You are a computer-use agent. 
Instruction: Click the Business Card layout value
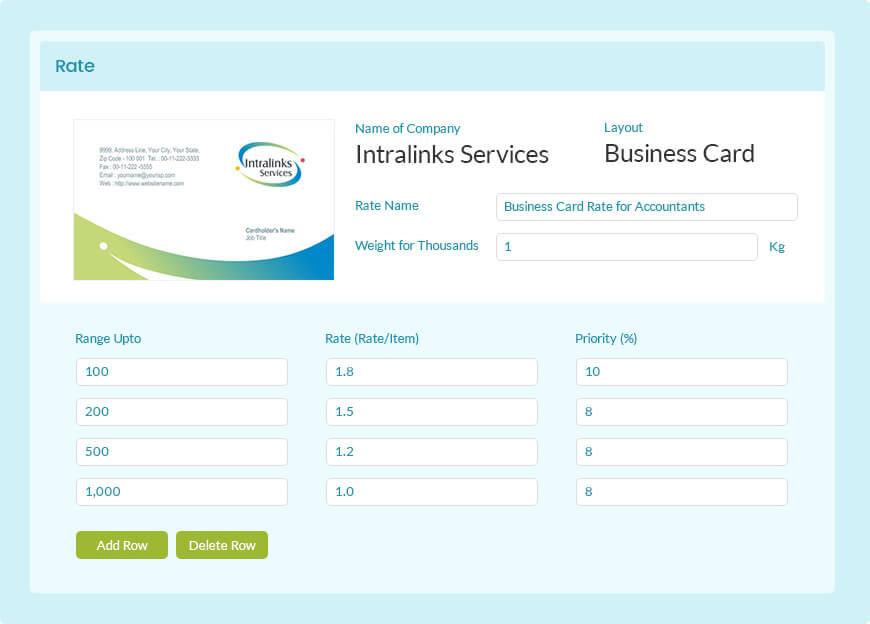(x=680, y=154)
